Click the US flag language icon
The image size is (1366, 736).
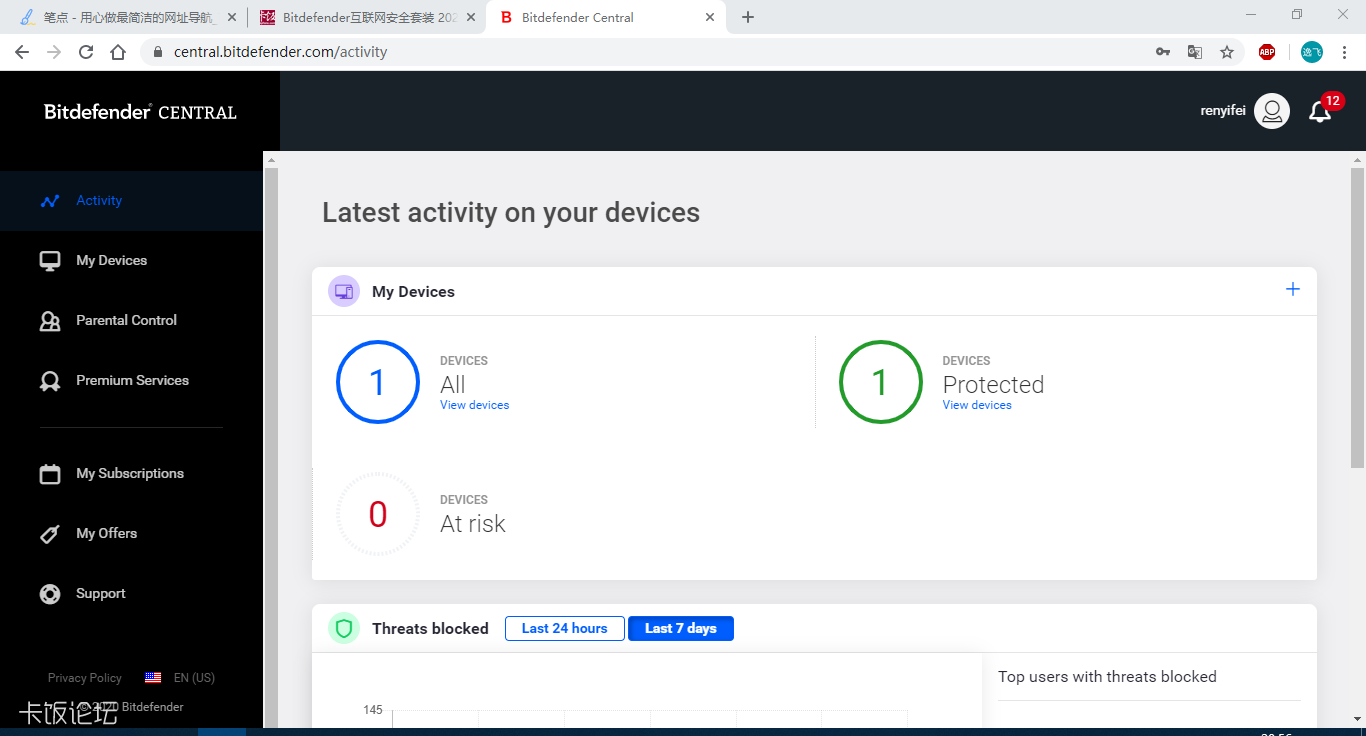(x=153, y=678)
